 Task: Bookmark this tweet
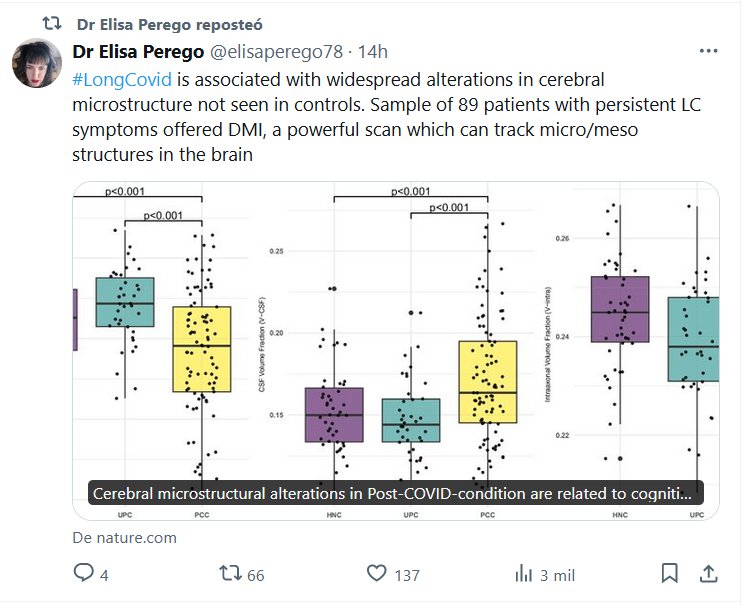coord(670,573)
